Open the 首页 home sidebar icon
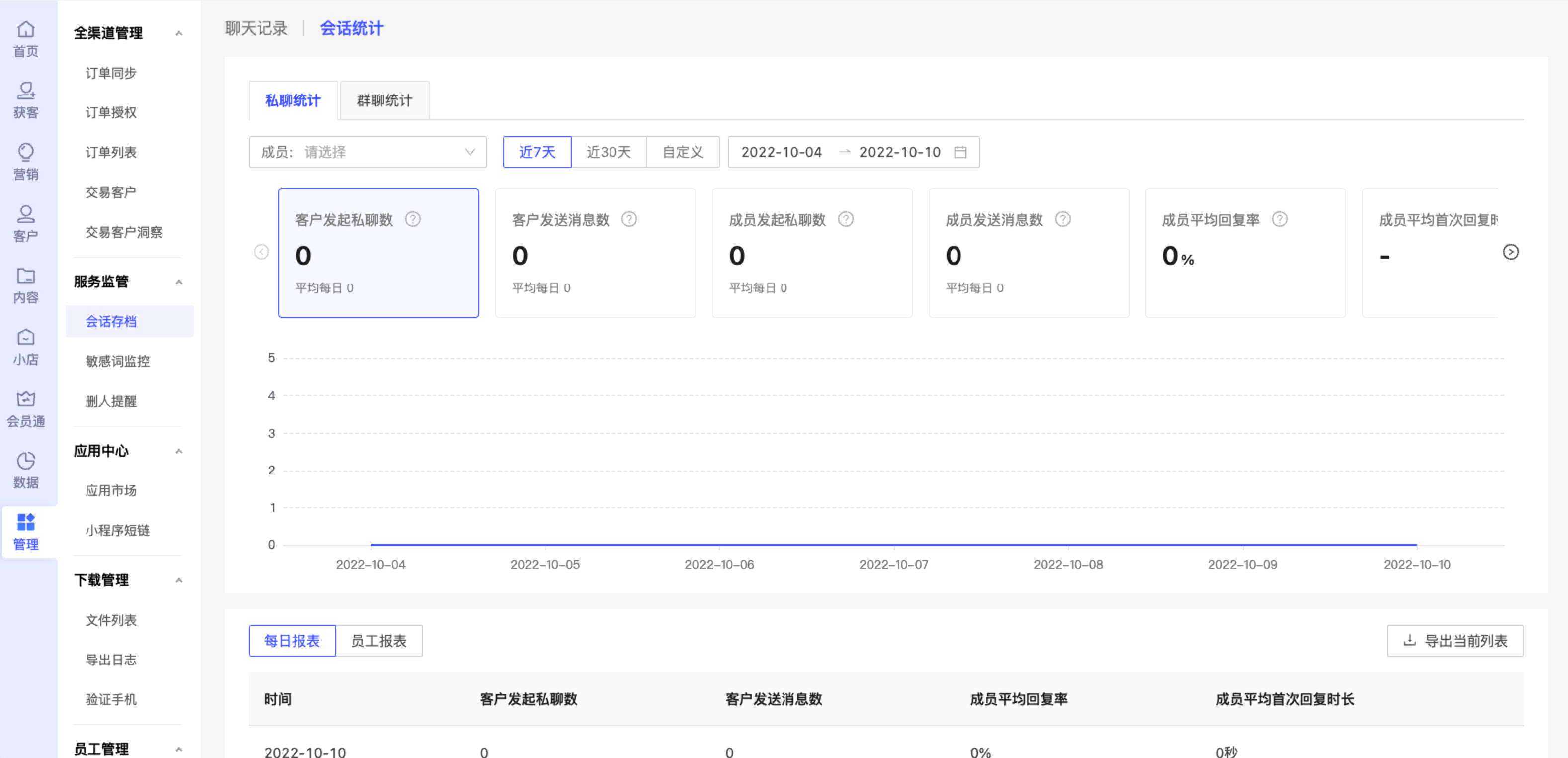 [25, 38]
